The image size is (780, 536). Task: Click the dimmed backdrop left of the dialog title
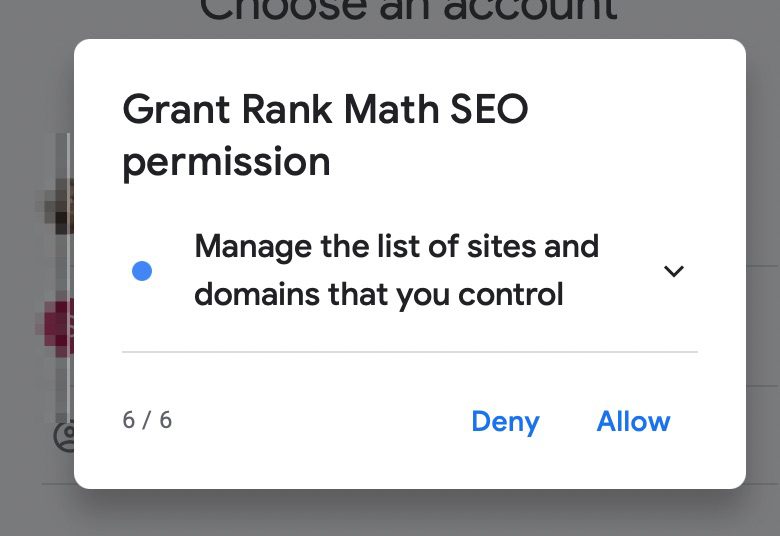[36, 110]
